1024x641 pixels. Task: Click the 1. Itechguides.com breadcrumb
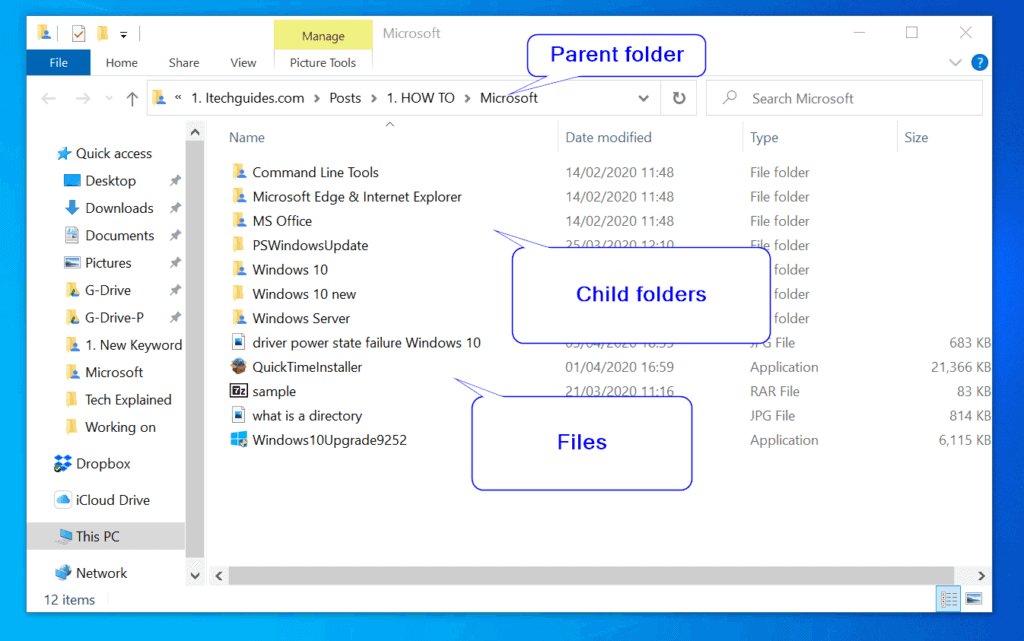tap(248, 98)
